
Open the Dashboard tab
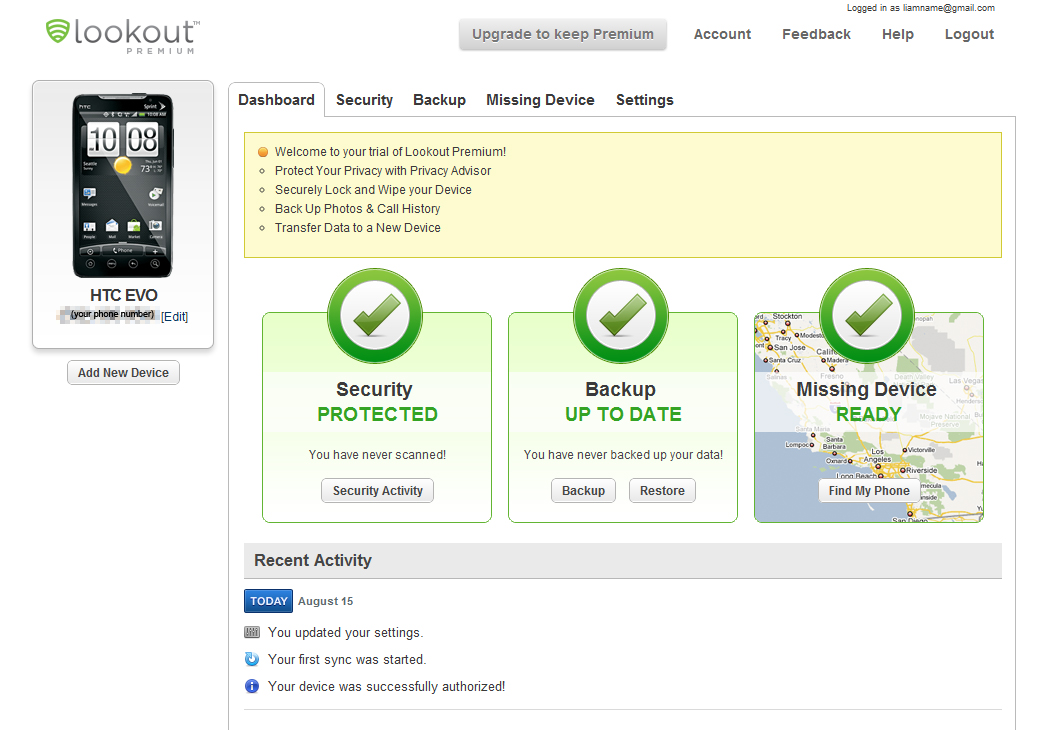276,100
